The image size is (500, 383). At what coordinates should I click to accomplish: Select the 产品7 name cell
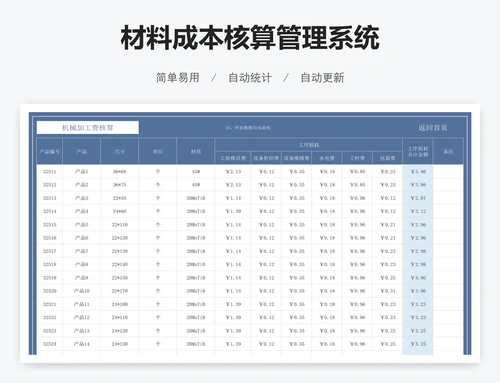[81, 251]
